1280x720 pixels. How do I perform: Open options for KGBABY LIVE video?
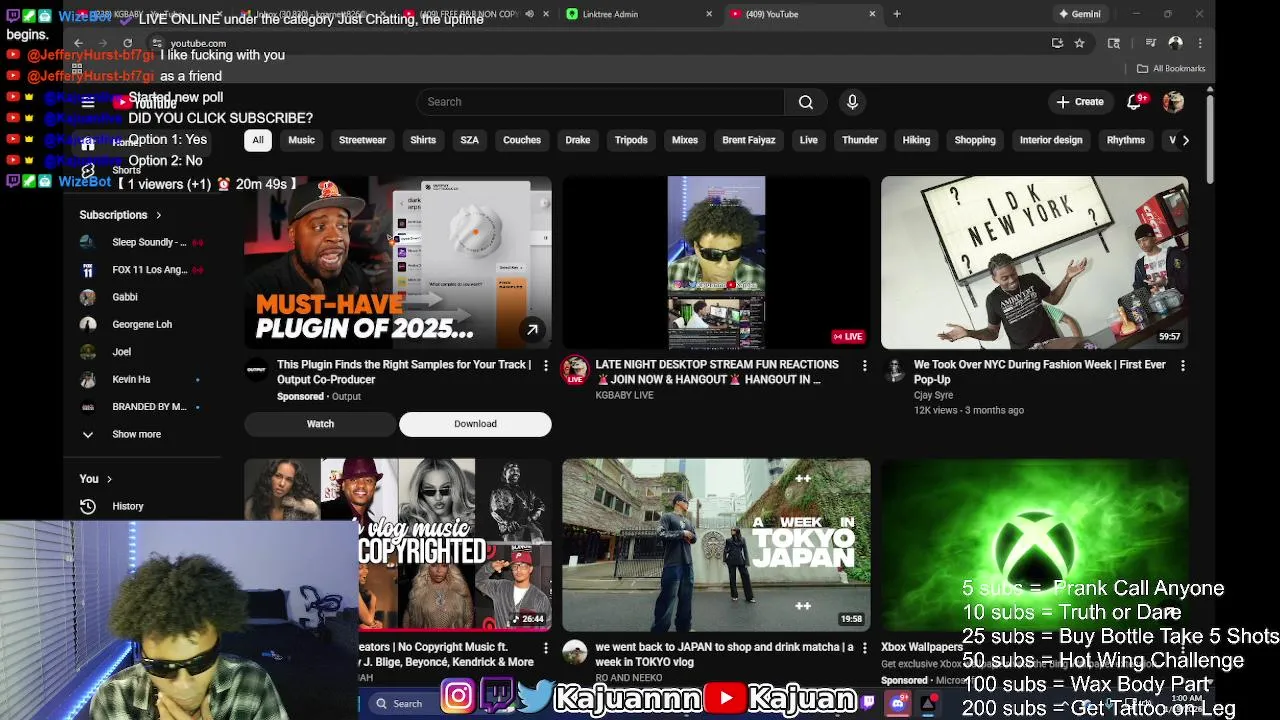864,366
